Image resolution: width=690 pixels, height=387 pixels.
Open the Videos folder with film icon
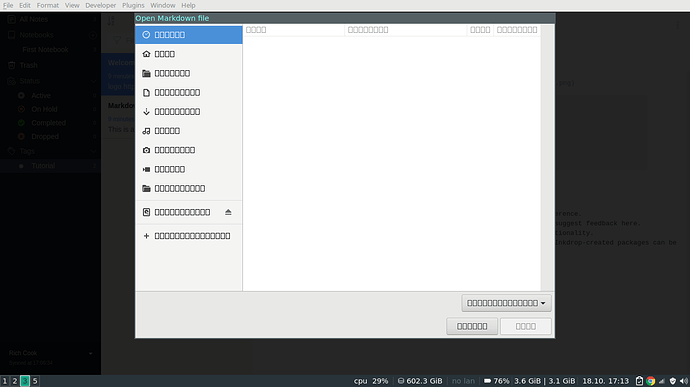[x=189, y=170]
